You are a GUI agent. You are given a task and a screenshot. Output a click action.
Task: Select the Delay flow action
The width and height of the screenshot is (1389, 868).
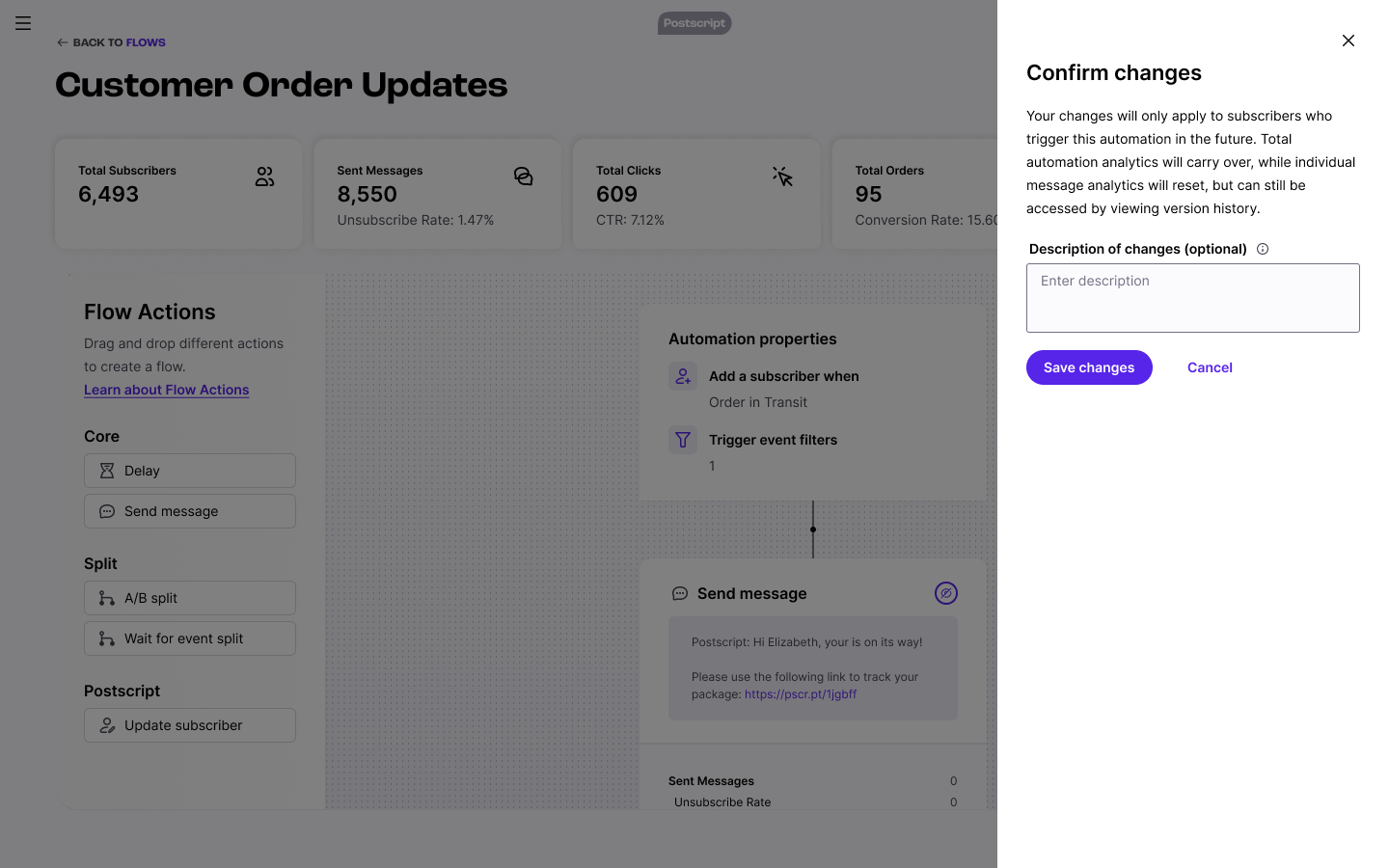pos(190,471)
